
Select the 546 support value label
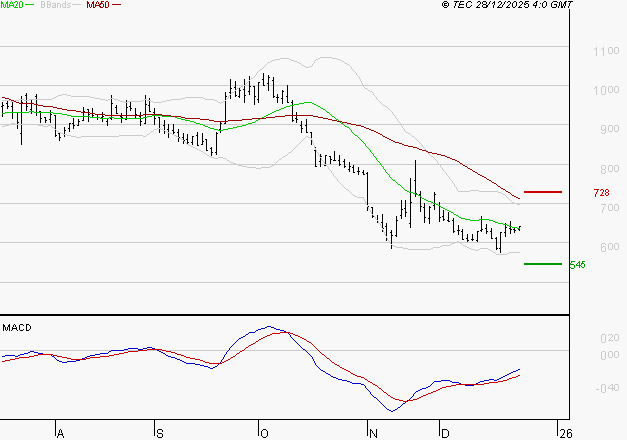pos(576,265)
